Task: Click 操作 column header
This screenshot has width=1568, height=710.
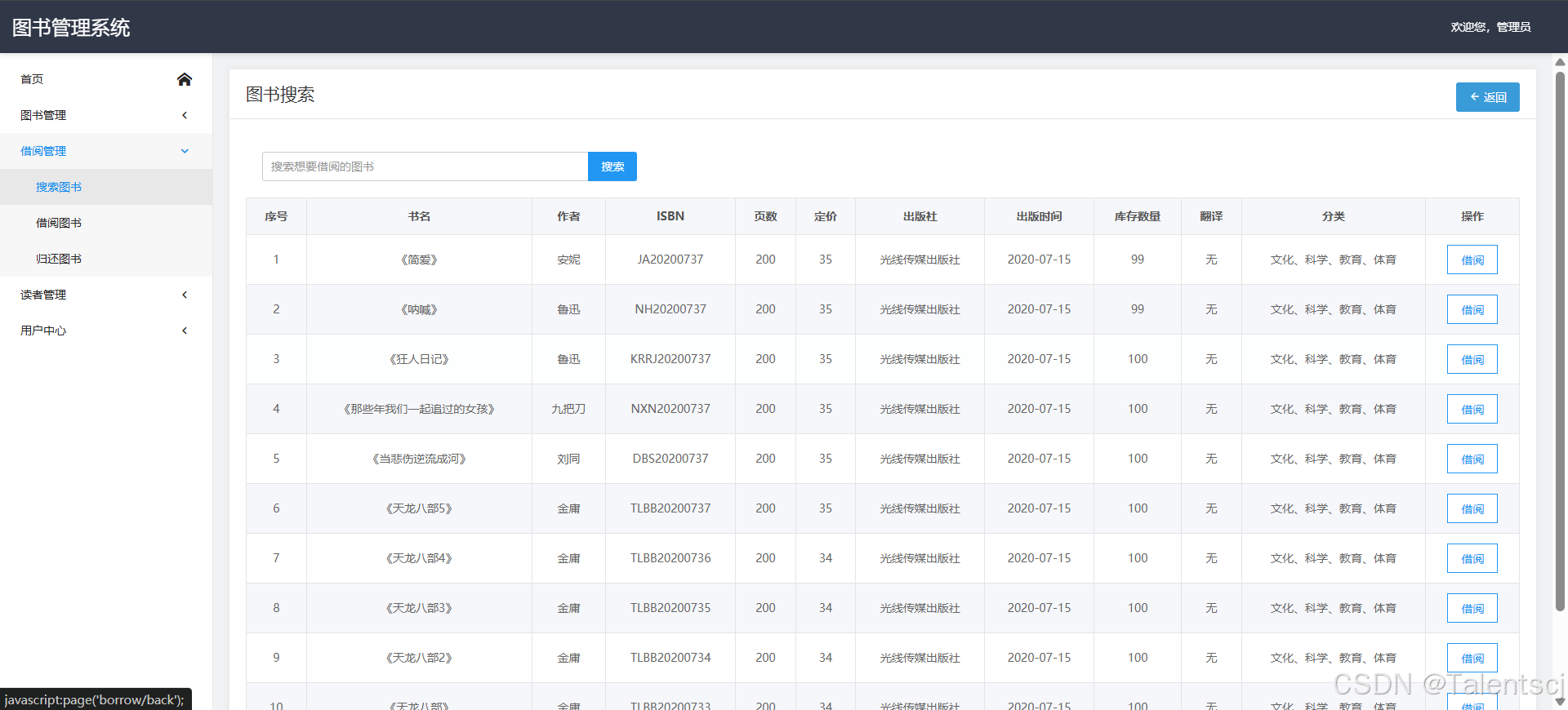Action: (x=1472, y=216)
